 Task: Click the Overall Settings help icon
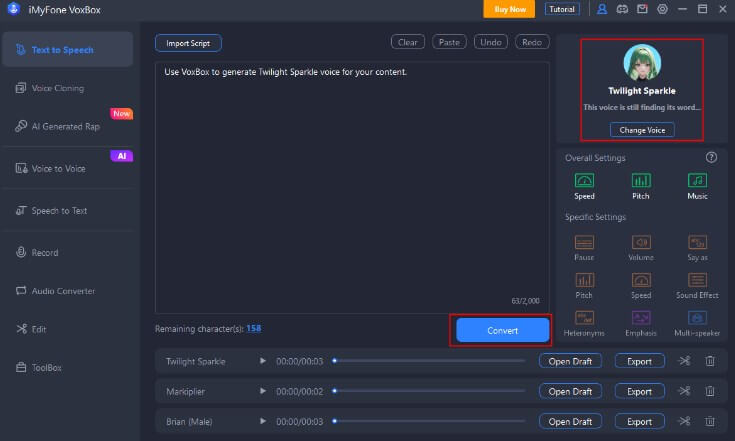(711, 157)
